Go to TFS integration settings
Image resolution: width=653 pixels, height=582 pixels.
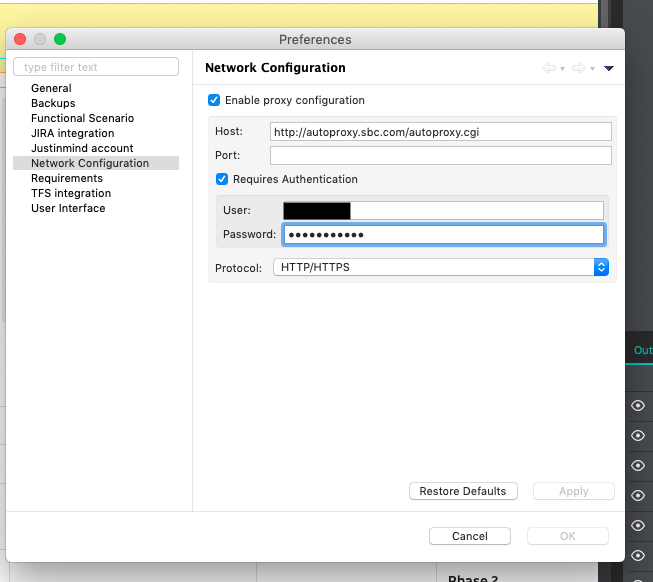coord(71,193)
